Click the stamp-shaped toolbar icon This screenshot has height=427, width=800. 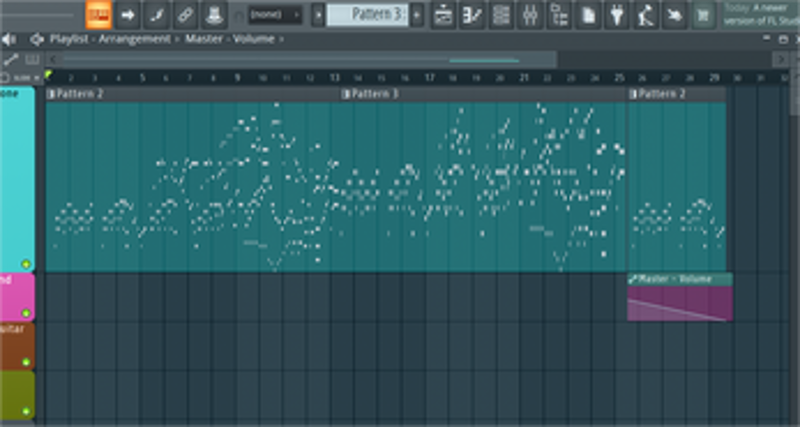point(215,15)
